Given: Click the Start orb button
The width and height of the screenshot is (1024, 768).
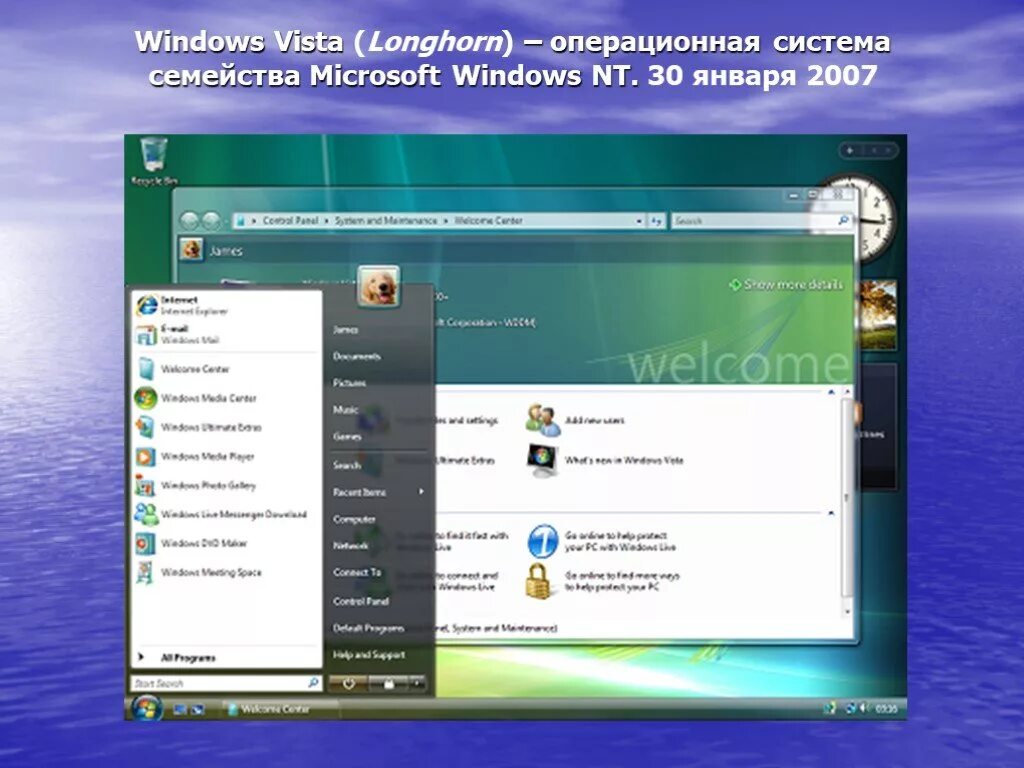Looking at the screenshot, I should (x=146, y=708).
